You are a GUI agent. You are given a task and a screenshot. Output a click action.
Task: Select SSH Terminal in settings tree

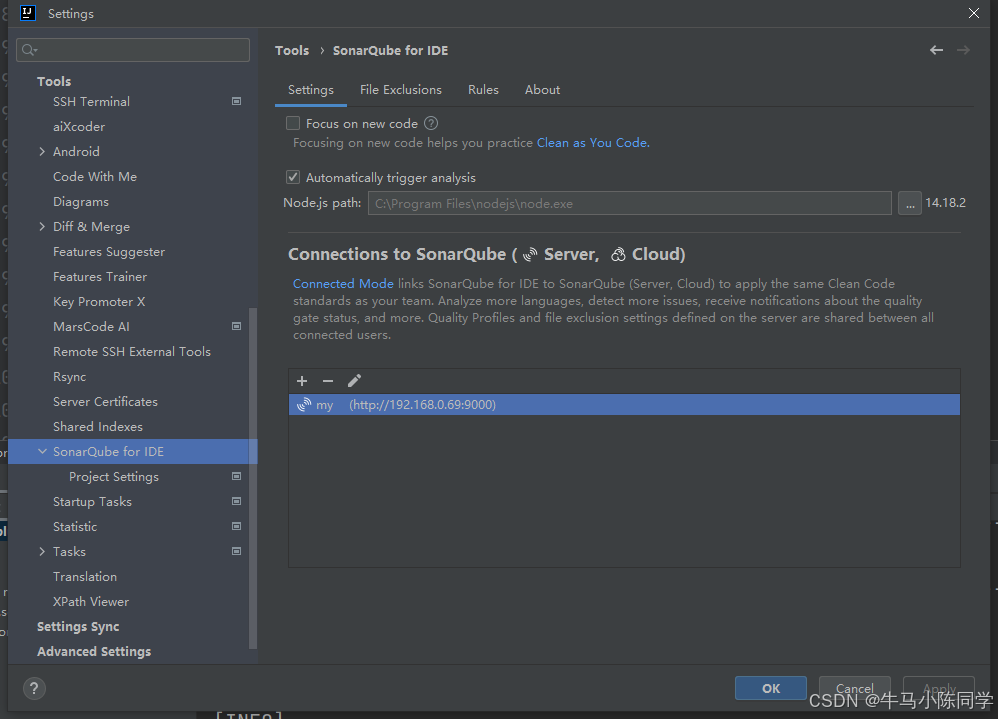[91, 101]
